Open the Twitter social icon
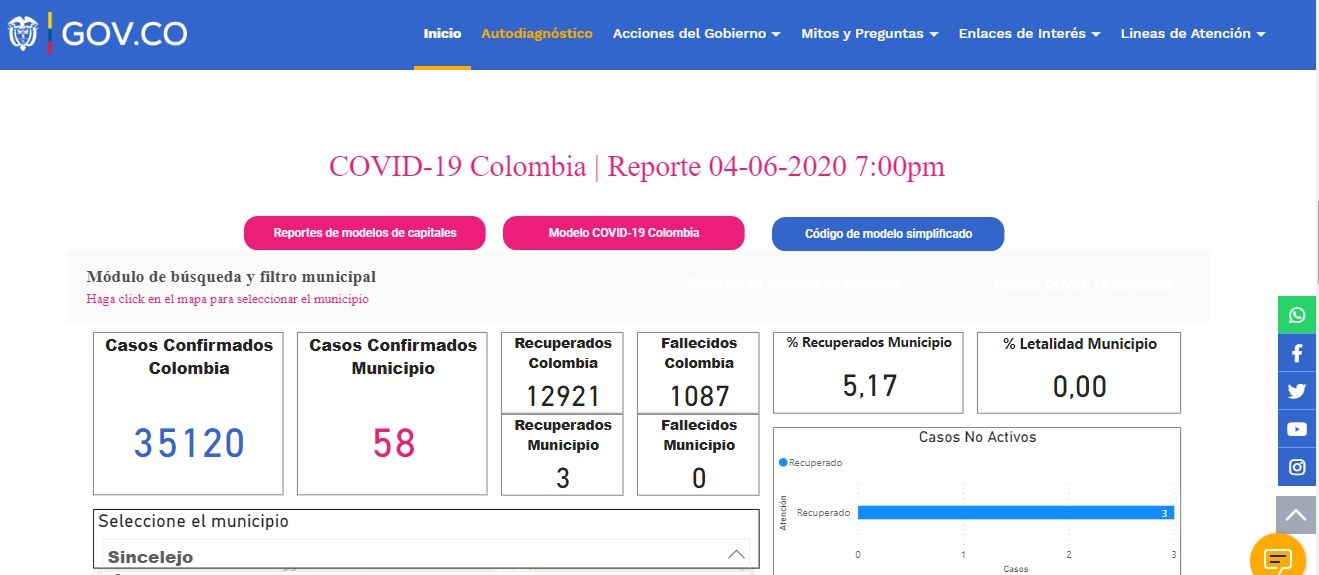The image size is (1319, 575). coord(1297,391)
